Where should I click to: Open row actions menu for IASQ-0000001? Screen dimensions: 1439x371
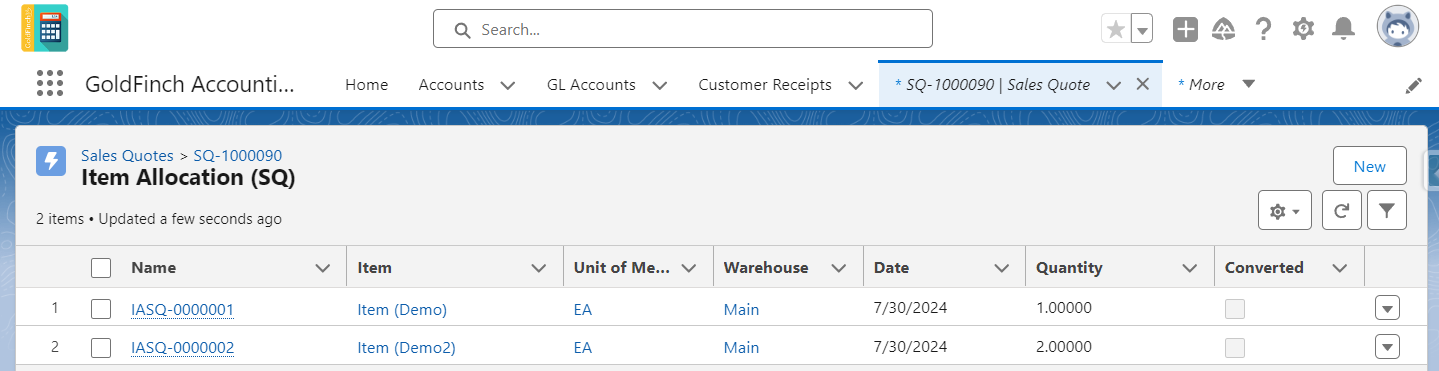[x=1387, y=309]
